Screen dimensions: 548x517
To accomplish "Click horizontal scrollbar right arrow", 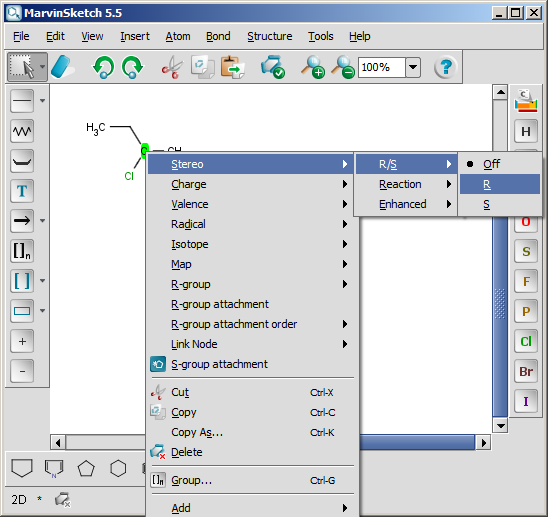I will [x=483, y=443].
